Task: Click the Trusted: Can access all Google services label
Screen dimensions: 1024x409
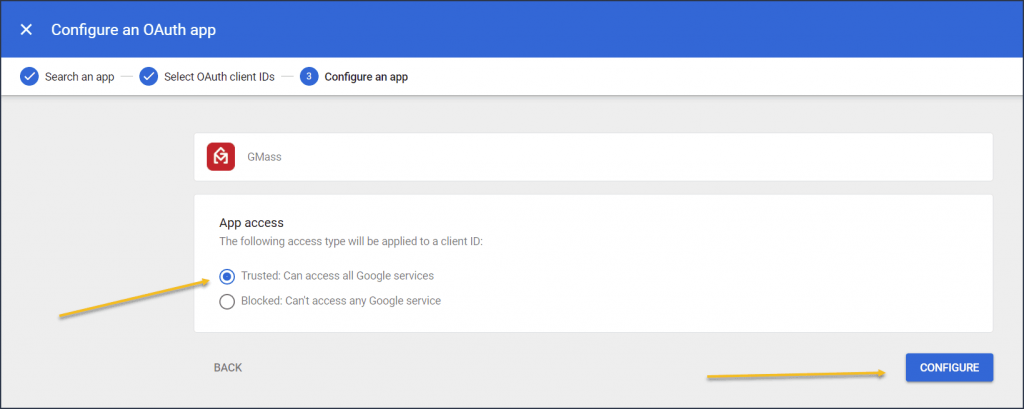Action: tap(338, 276)
